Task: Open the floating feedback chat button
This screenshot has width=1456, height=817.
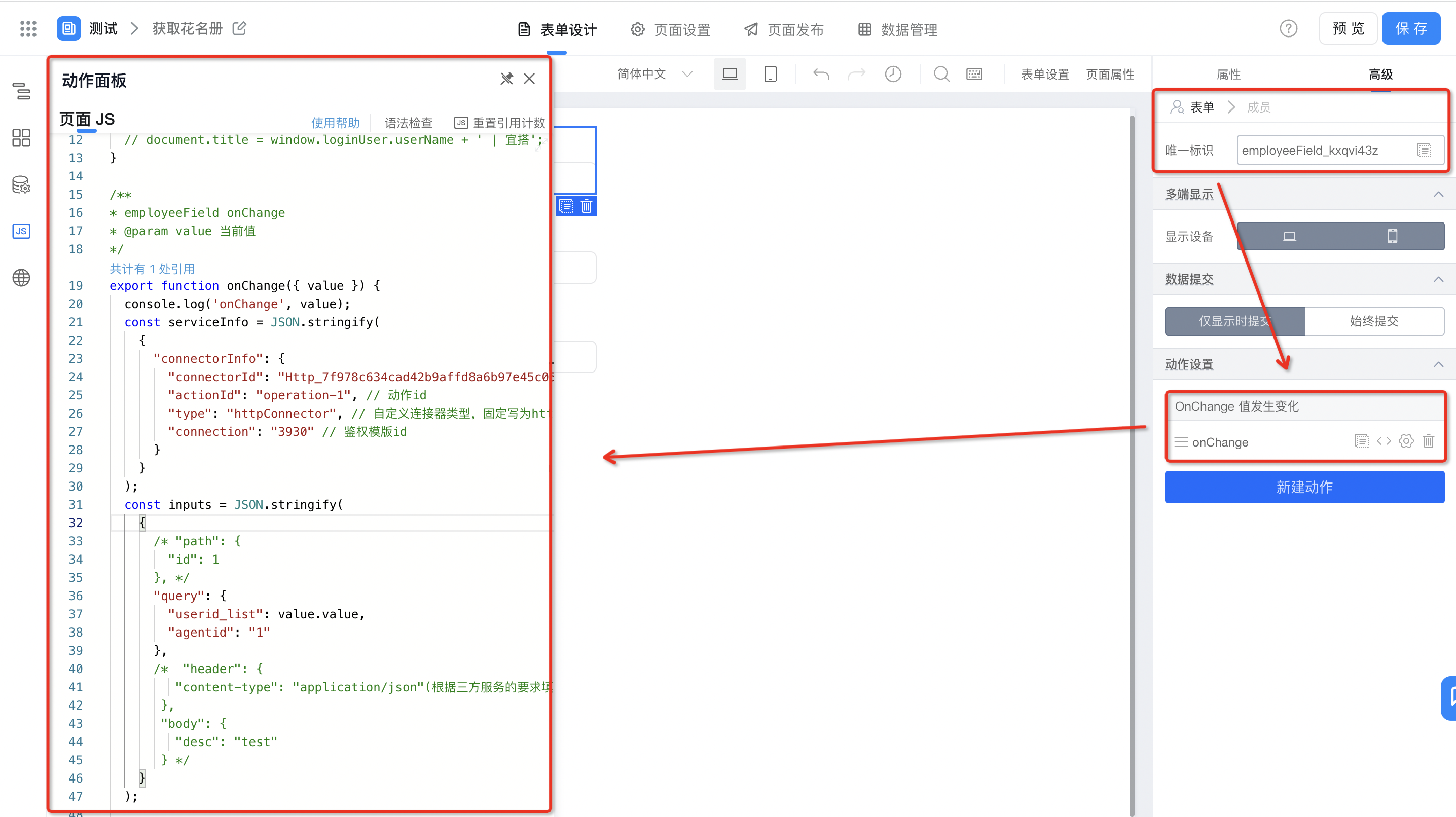Action: point(1449,698)
